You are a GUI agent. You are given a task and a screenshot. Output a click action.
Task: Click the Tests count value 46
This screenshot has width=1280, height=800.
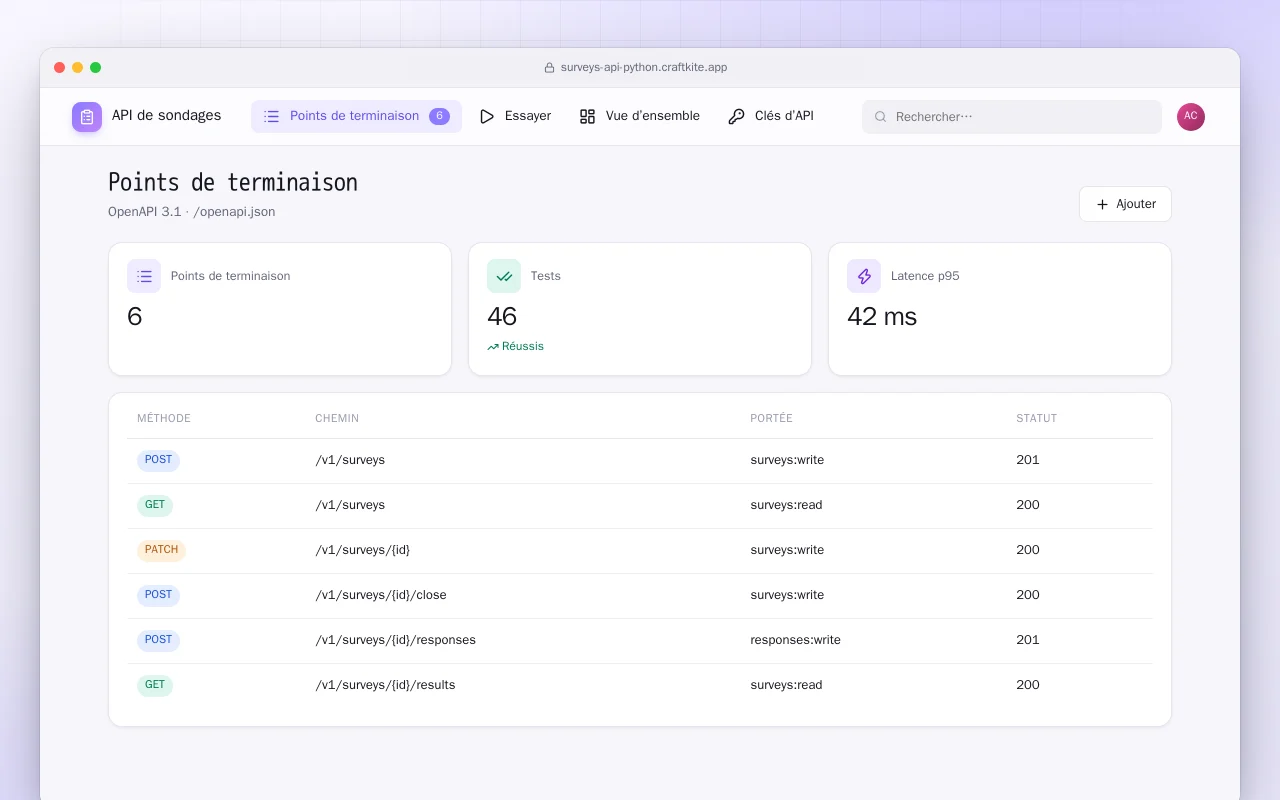tap(502, 317)
